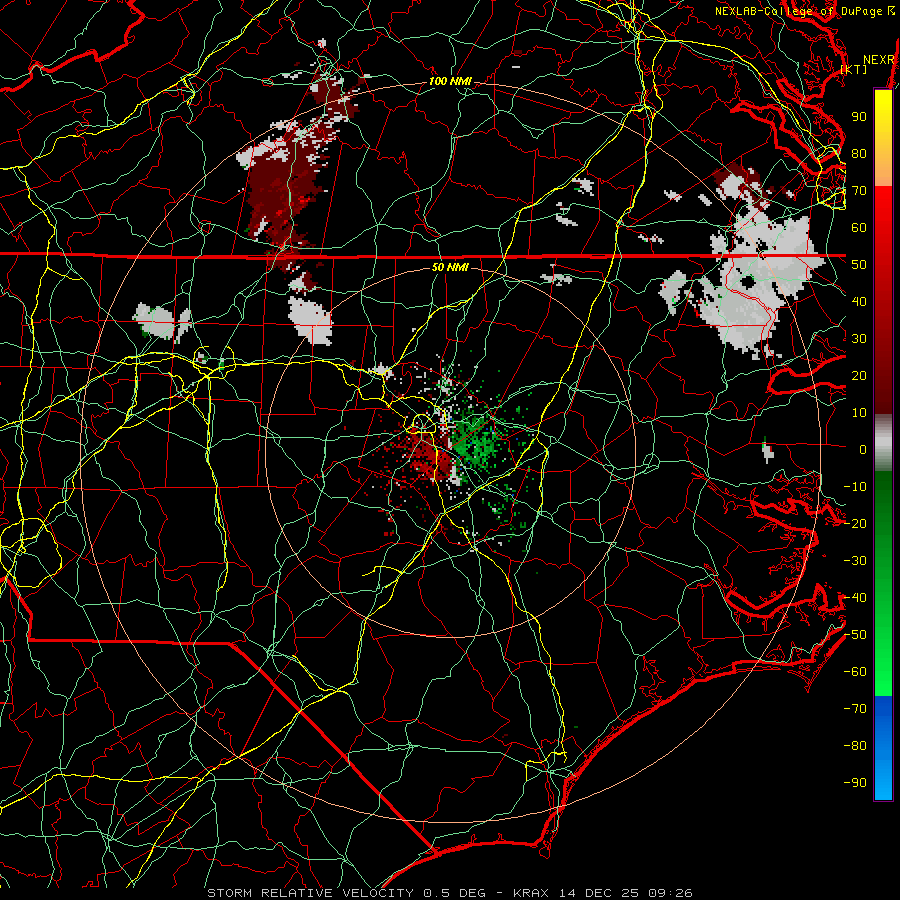Select the 90 value on velocity scale
Screen dimensions: 900x900
click(859, 117)
